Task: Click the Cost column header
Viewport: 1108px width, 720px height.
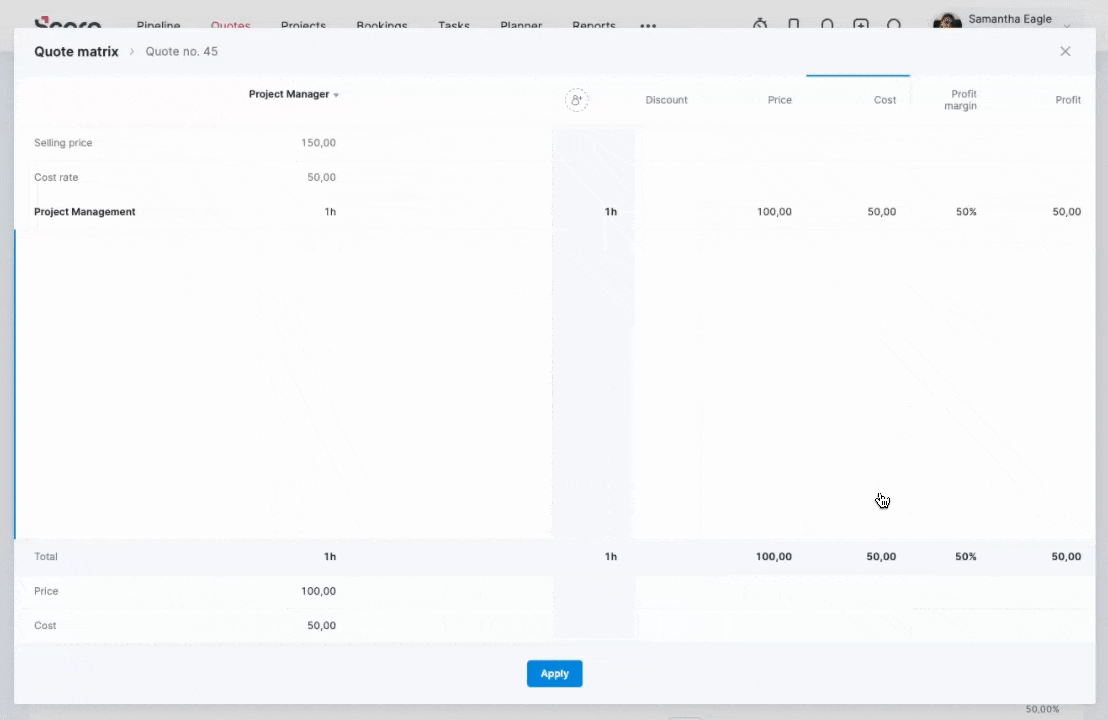Action: [885, 100]
